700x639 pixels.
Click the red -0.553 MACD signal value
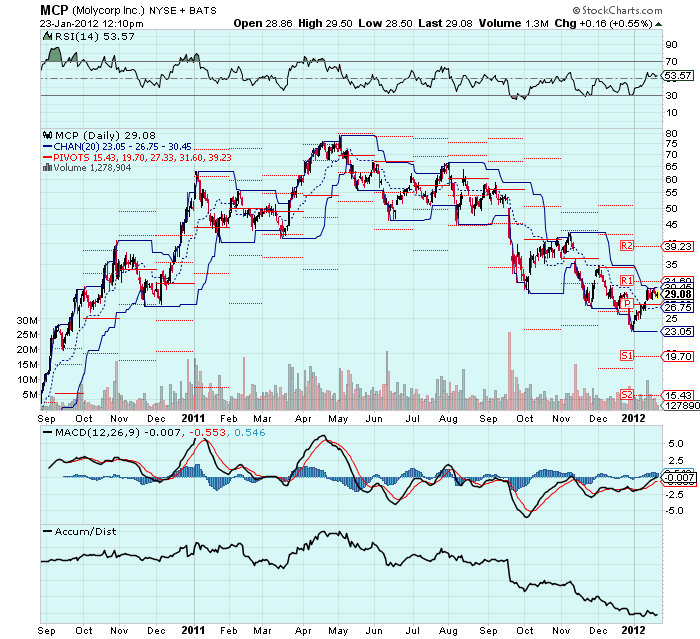coord(208,432)
